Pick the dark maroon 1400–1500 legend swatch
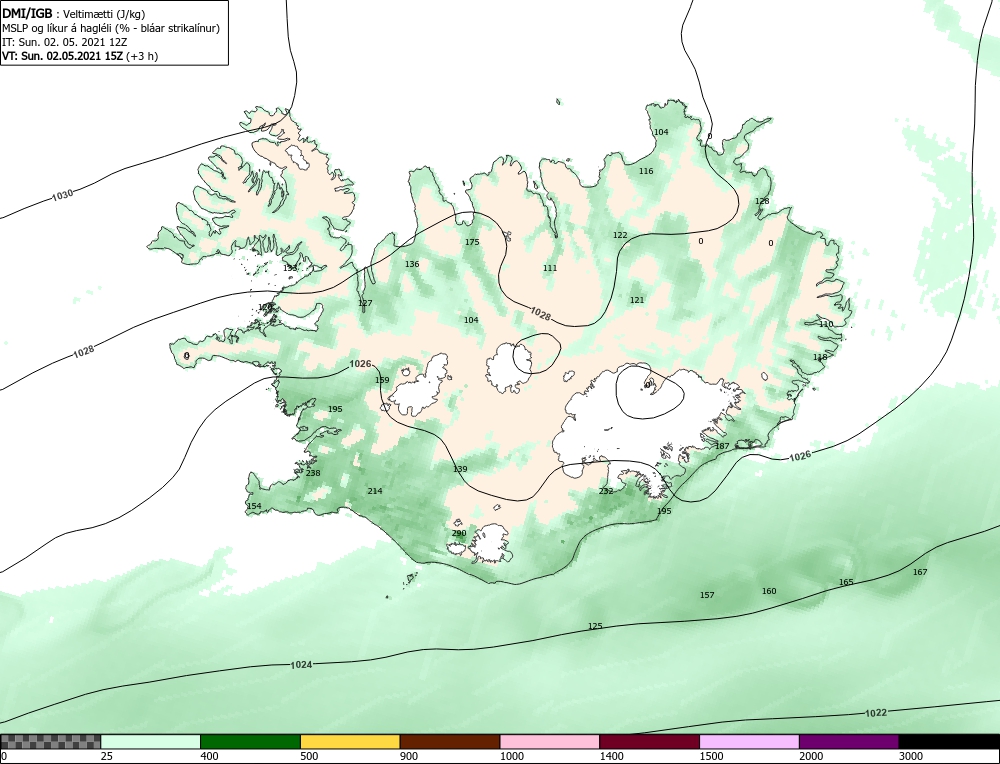Image resolution: width=1000 pixels, height=764 pixels. [x=649, y=742]
